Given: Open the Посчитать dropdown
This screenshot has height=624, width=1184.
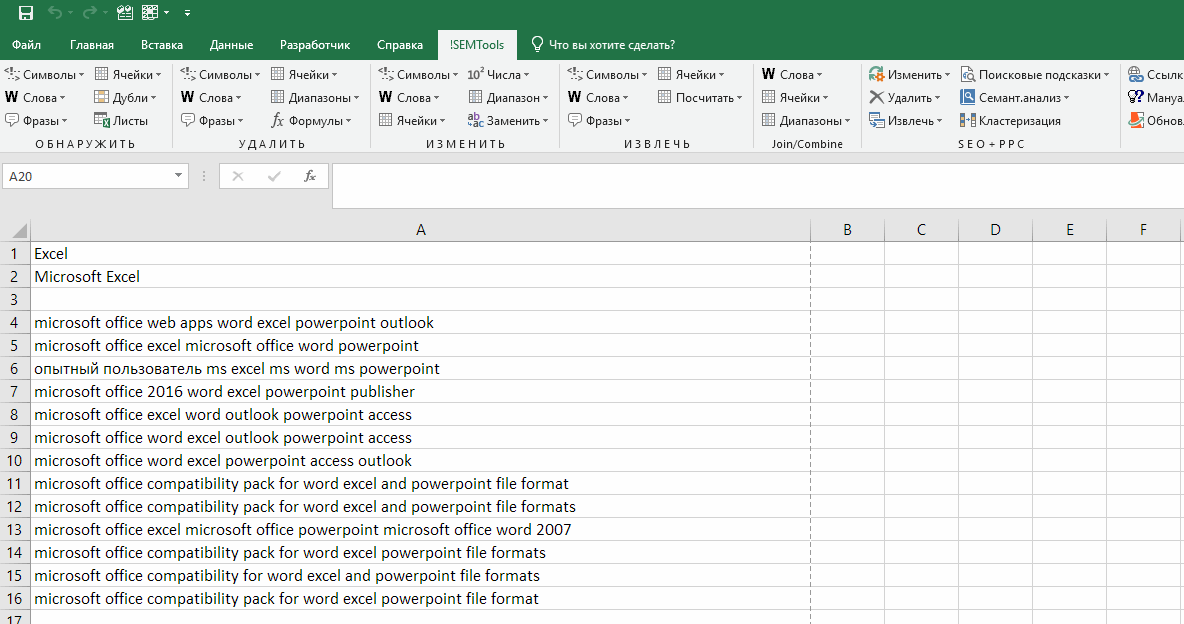Looking at the screenshot, I should tap(701, 97).
